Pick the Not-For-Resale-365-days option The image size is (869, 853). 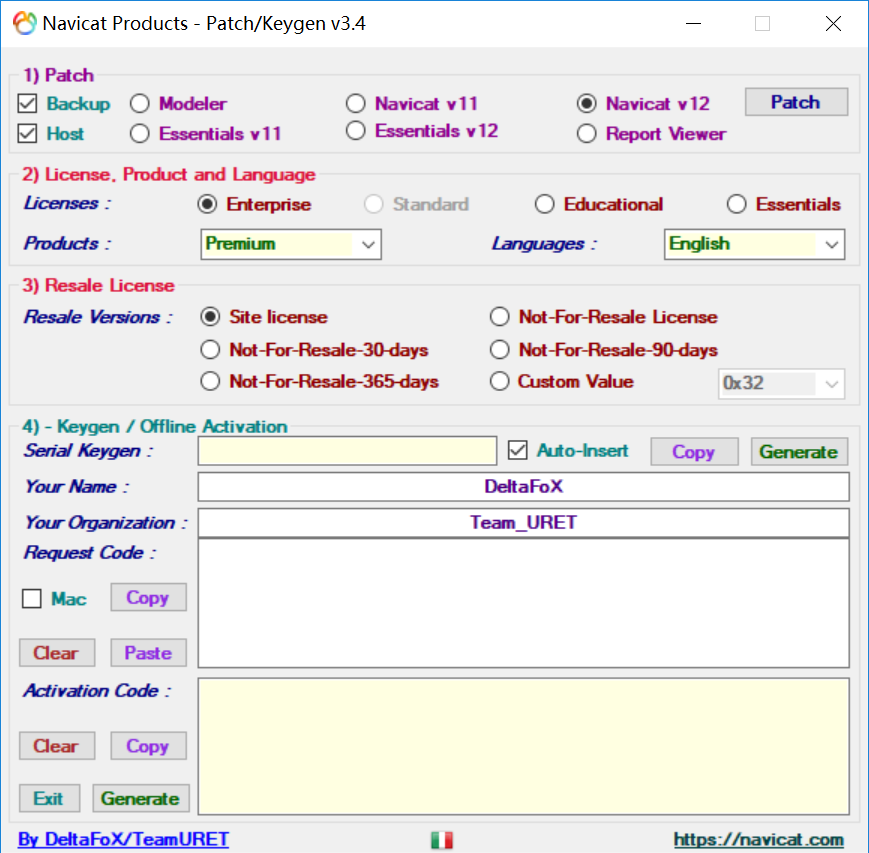(x=210, y=381)
